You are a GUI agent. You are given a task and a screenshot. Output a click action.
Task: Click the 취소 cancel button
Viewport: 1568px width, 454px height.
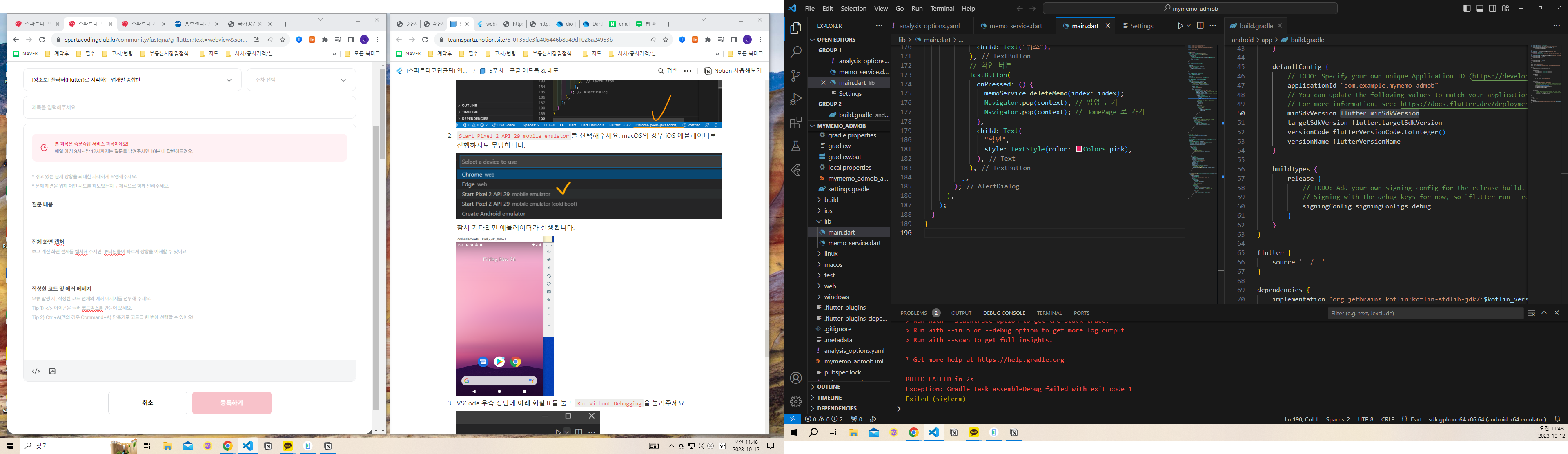pos(148,403)
